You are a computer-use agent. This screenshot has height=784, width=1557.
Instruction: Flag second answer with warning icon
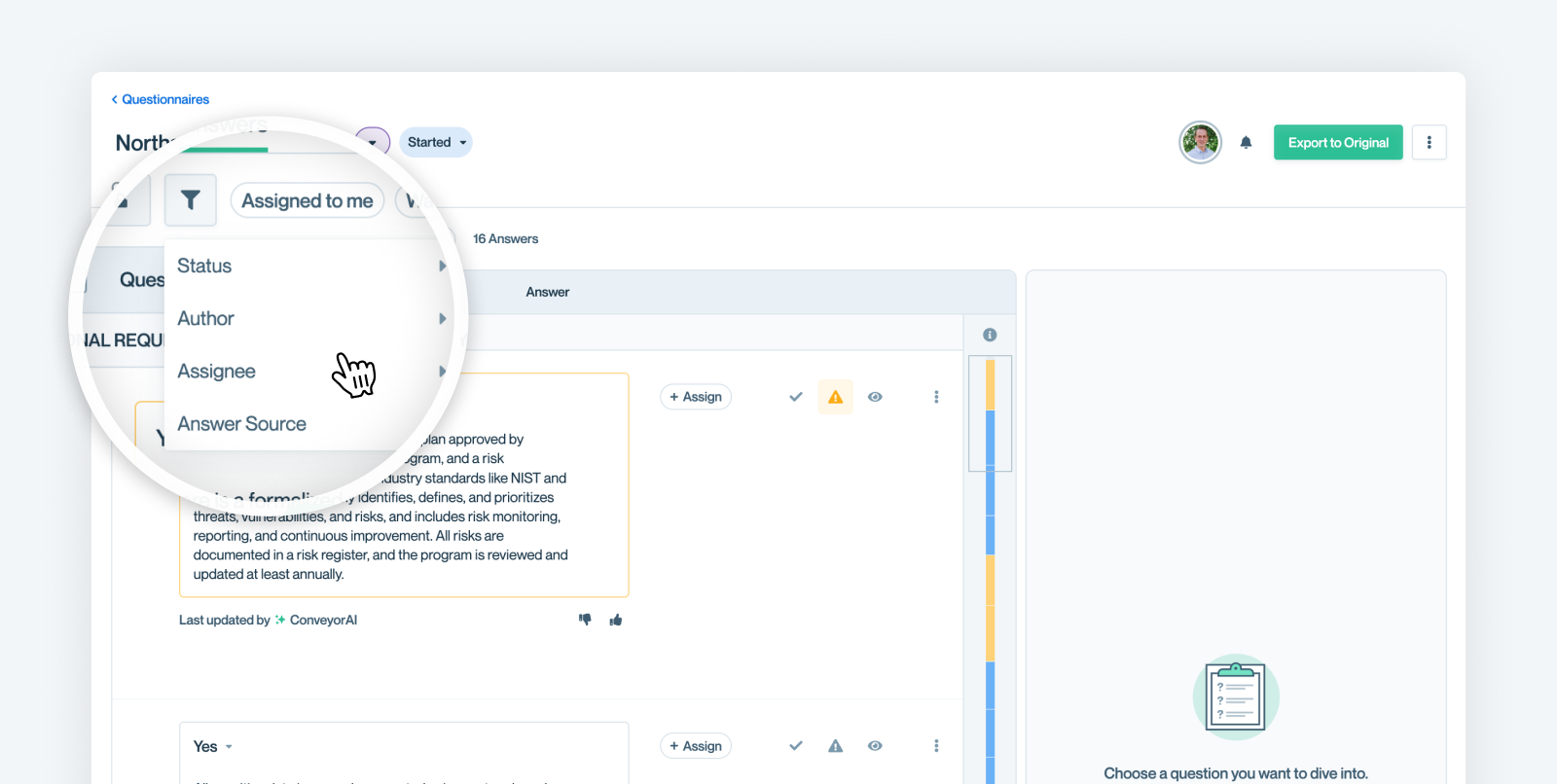[x=836, y=746]
